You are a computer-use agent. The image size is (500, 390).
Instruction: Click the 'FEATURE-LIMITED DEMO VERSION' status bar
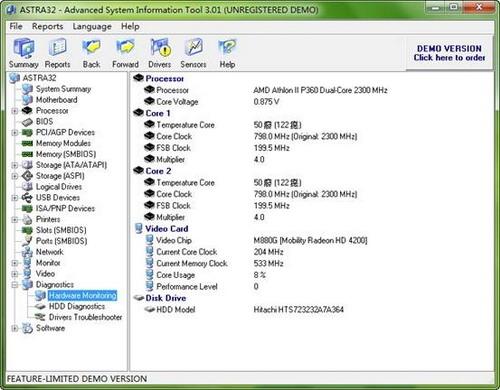(x=77, y=379)
